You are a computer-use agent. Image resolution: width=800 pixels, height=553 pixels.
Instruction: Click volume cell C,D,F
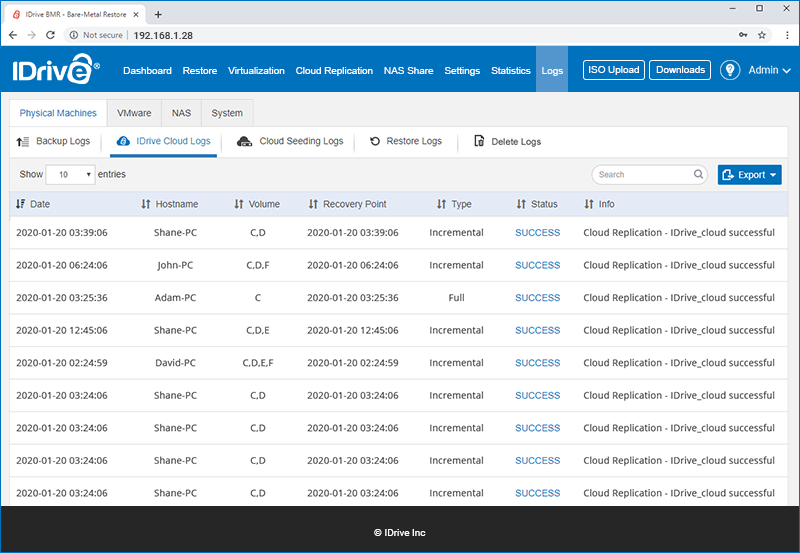click(258, 265)
